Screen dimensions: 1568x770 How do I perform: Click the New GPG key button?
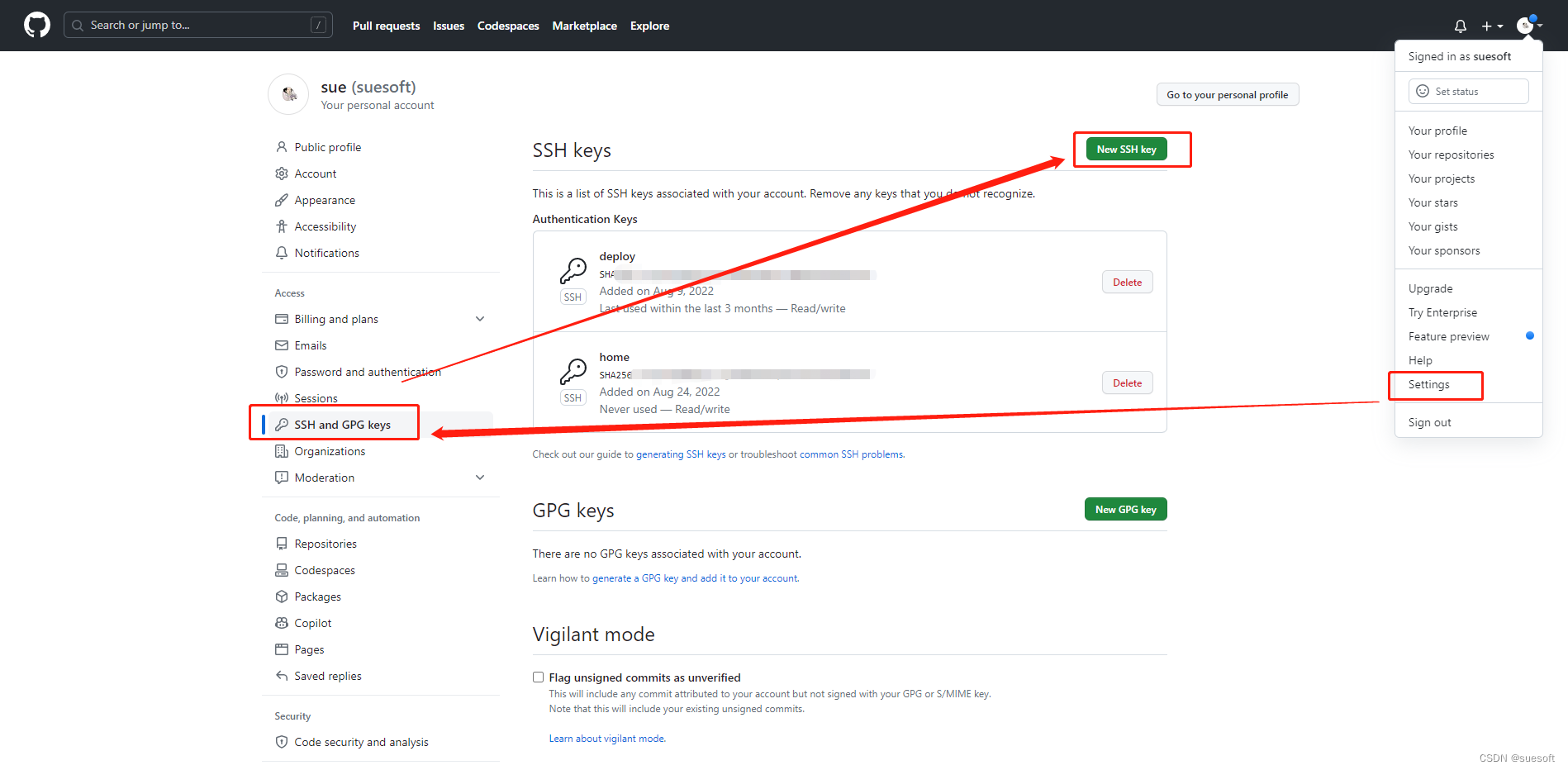tap(1126, 509)
